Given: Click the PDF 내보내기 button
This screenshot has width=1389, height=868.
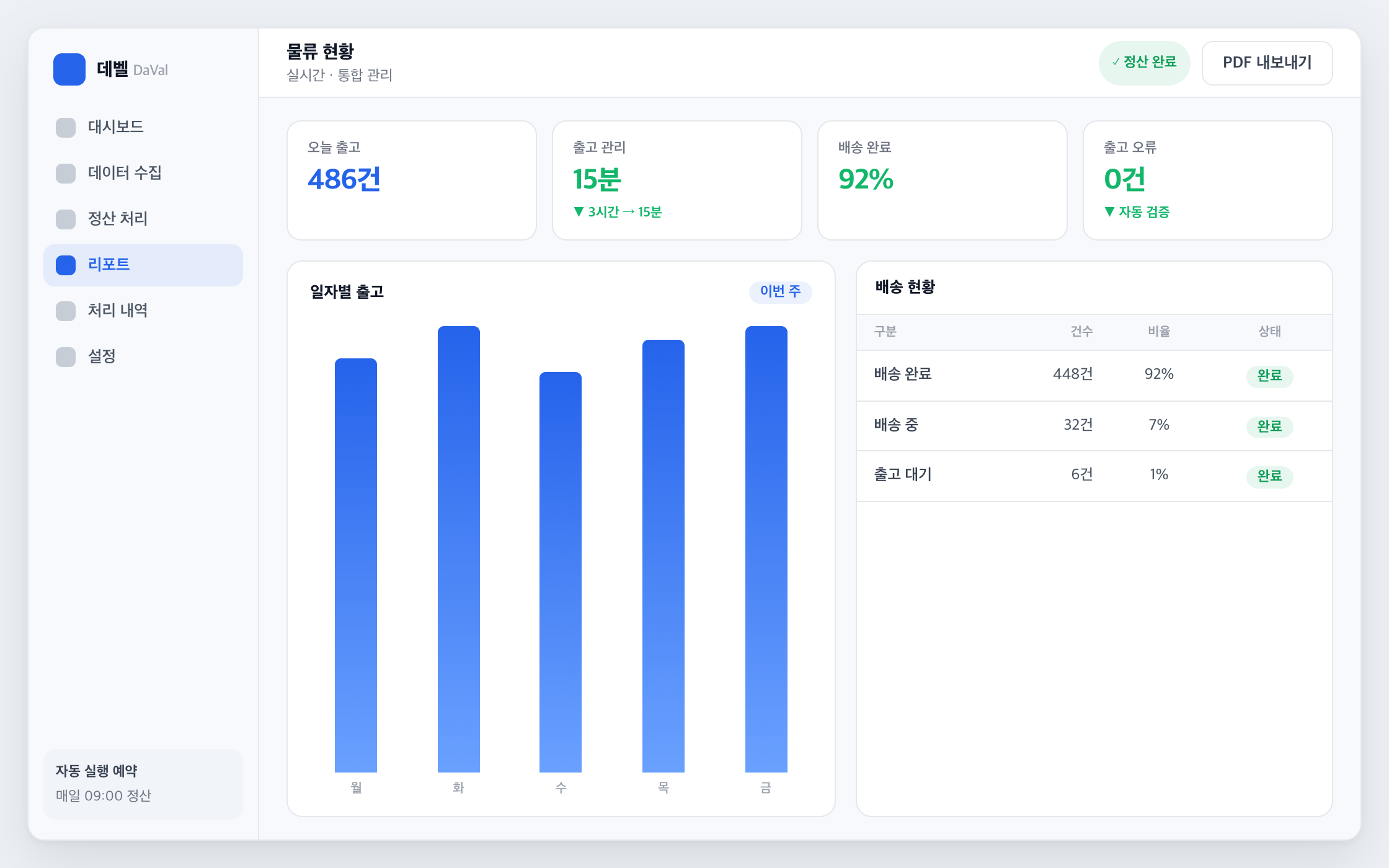Looking at the screenshot, I should point(1267,63).
